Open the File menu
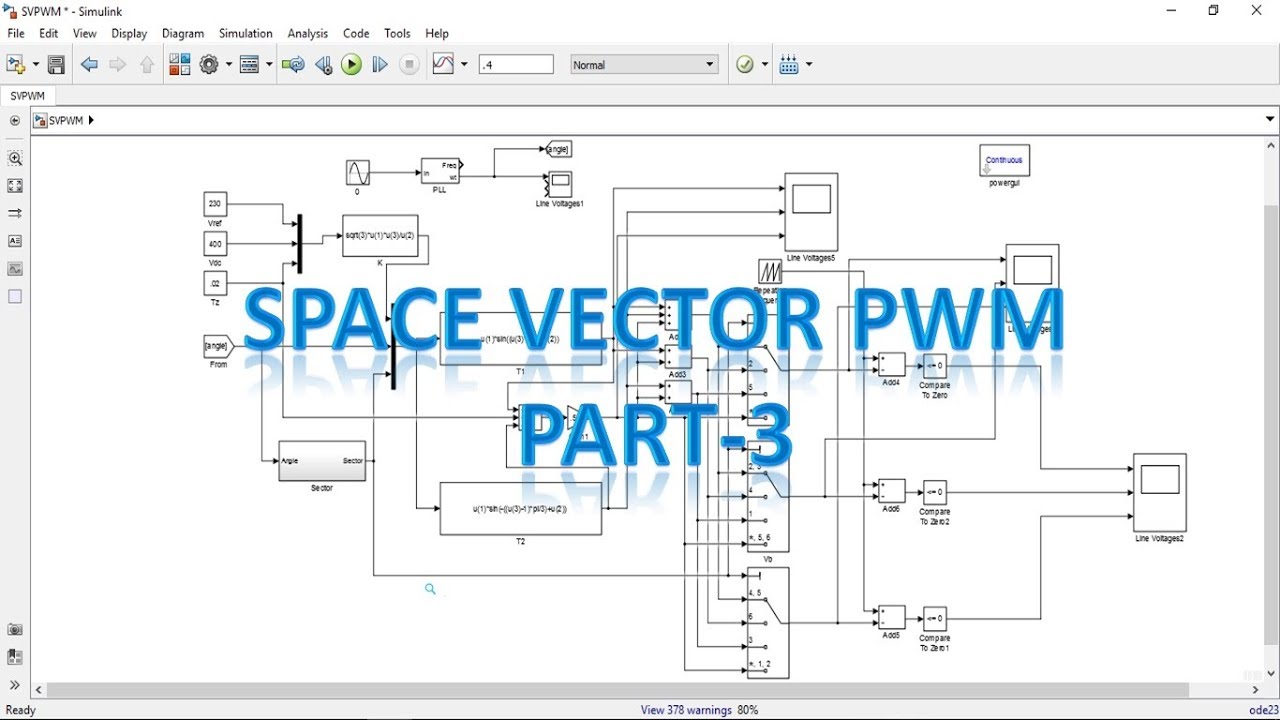Image resolution: width=1280 pixels, height=720 pixels. [16, 33]
